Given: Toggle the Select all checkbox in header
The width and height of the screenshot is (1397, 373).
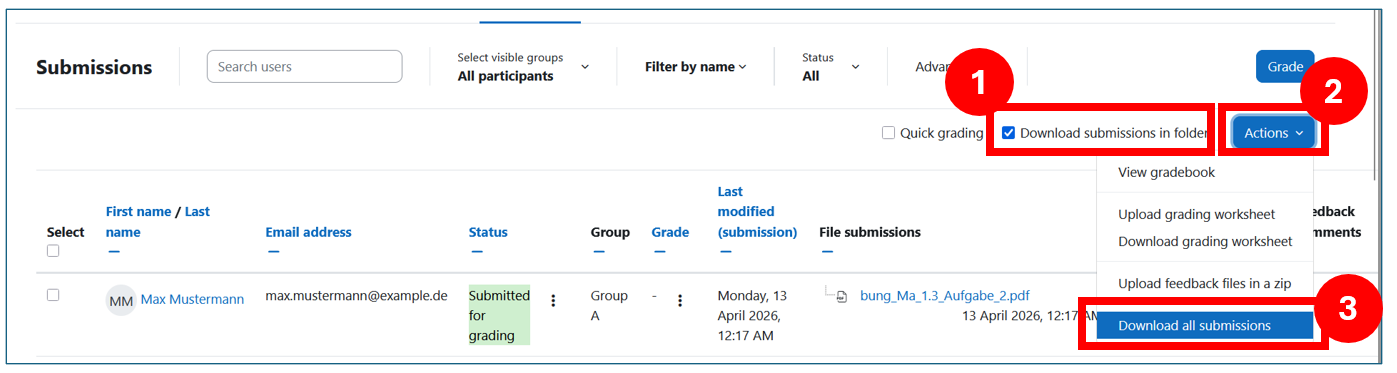Looking at the screenshot, I should pyautogui.click(x=53, y=251).
